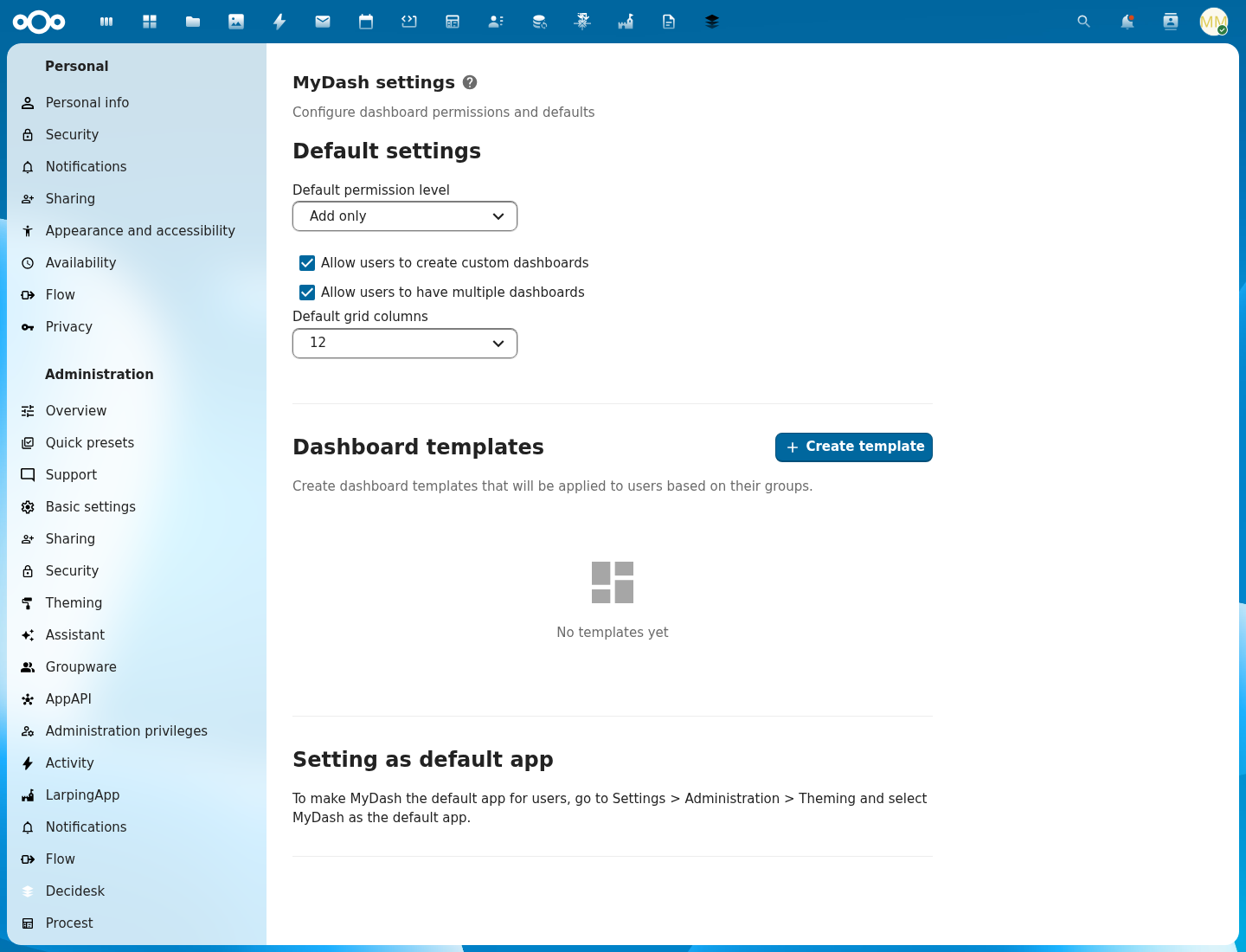Open the database sync app icon

click(539, 22)
